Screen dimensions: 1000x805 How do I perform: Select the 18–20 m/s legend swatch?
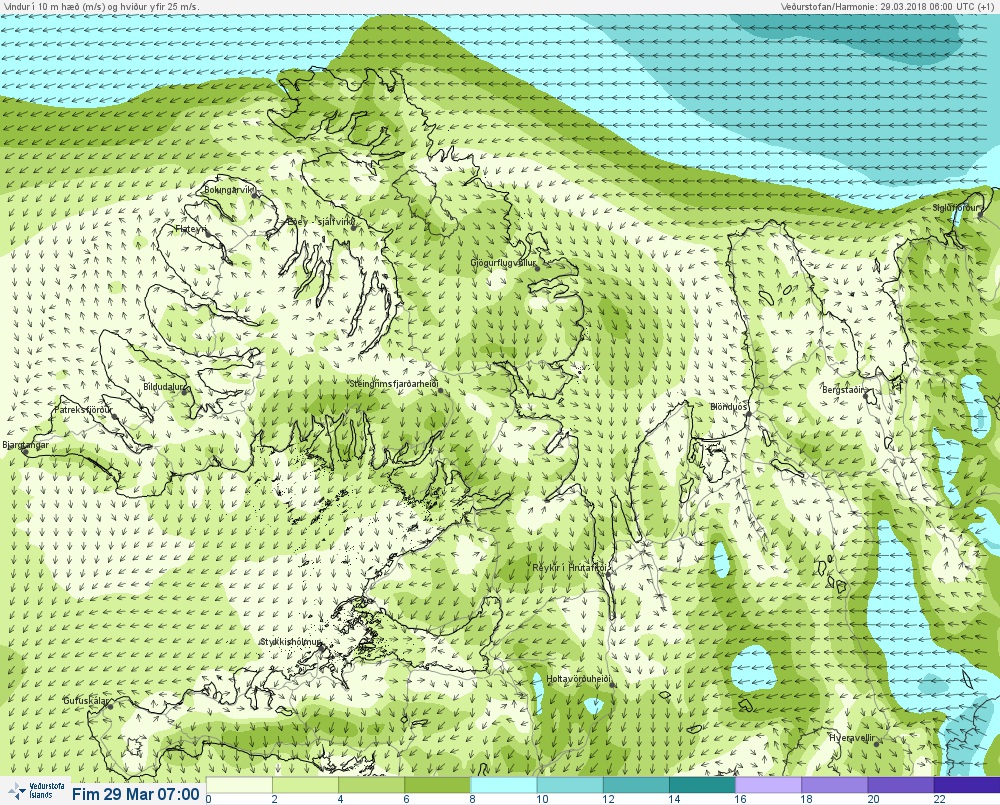tap(835, 785)
